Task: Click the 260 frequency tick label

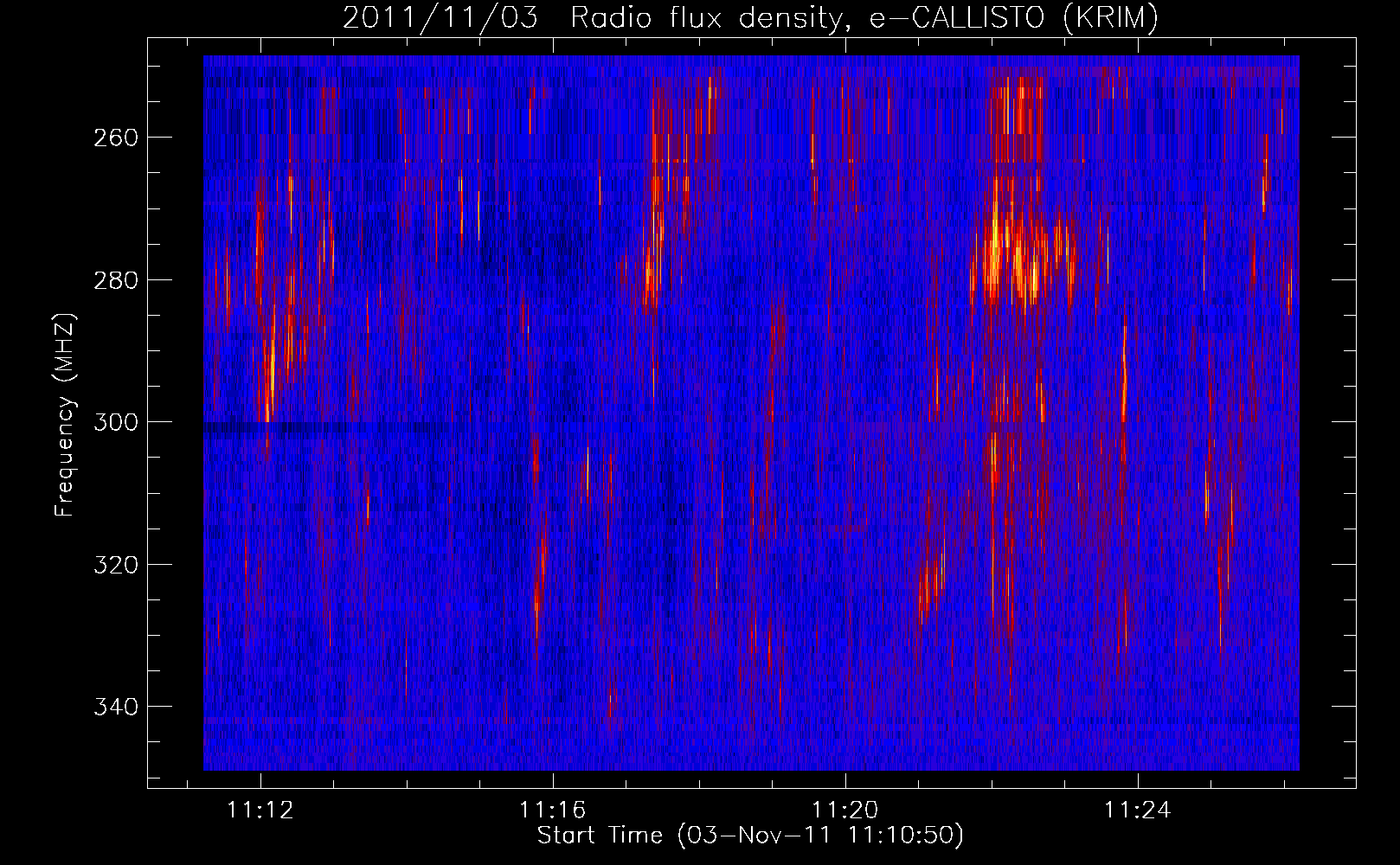Action: point(116,138)
